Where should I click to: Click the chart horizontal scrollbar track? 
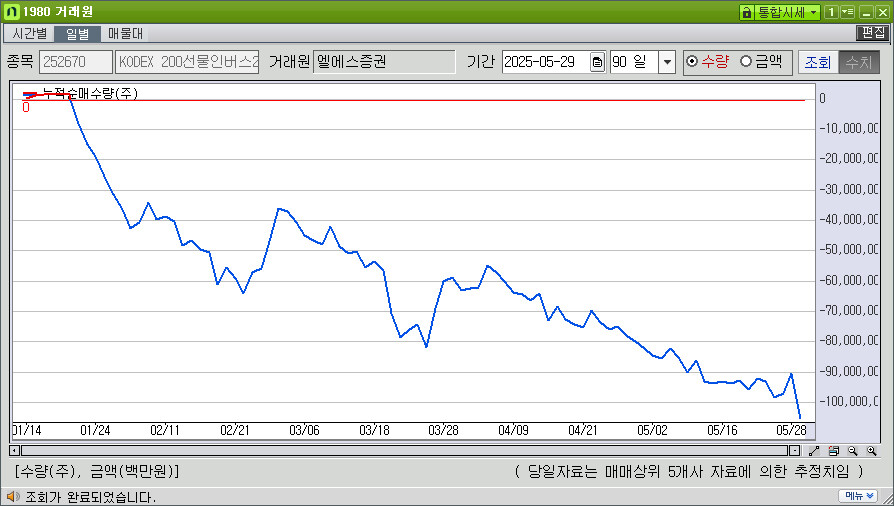[405, 451]
